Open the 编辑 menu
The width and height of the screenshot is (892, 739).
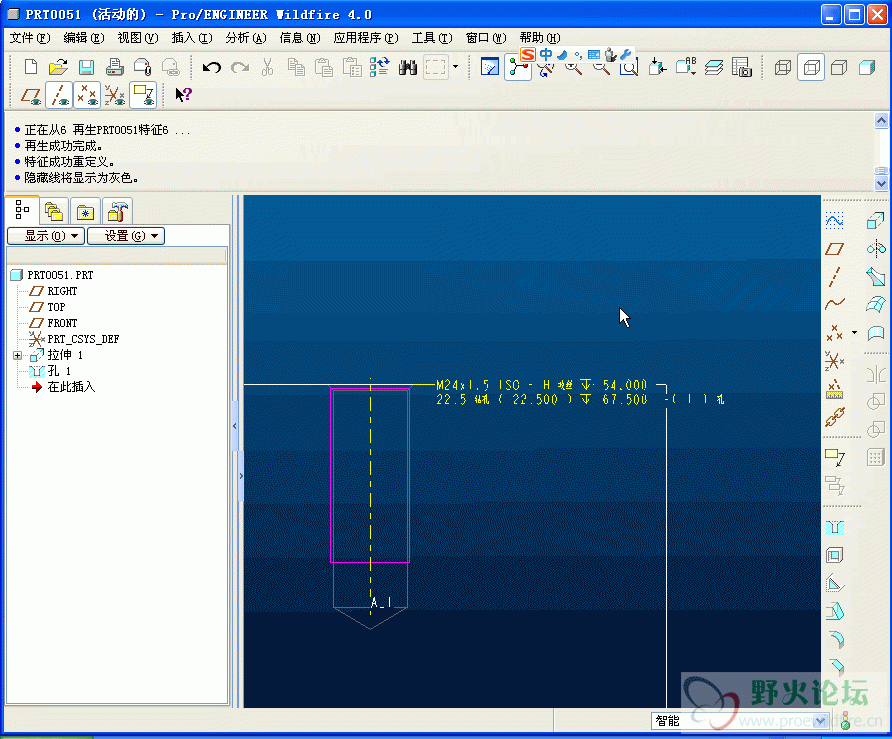(x=84, y=38)
